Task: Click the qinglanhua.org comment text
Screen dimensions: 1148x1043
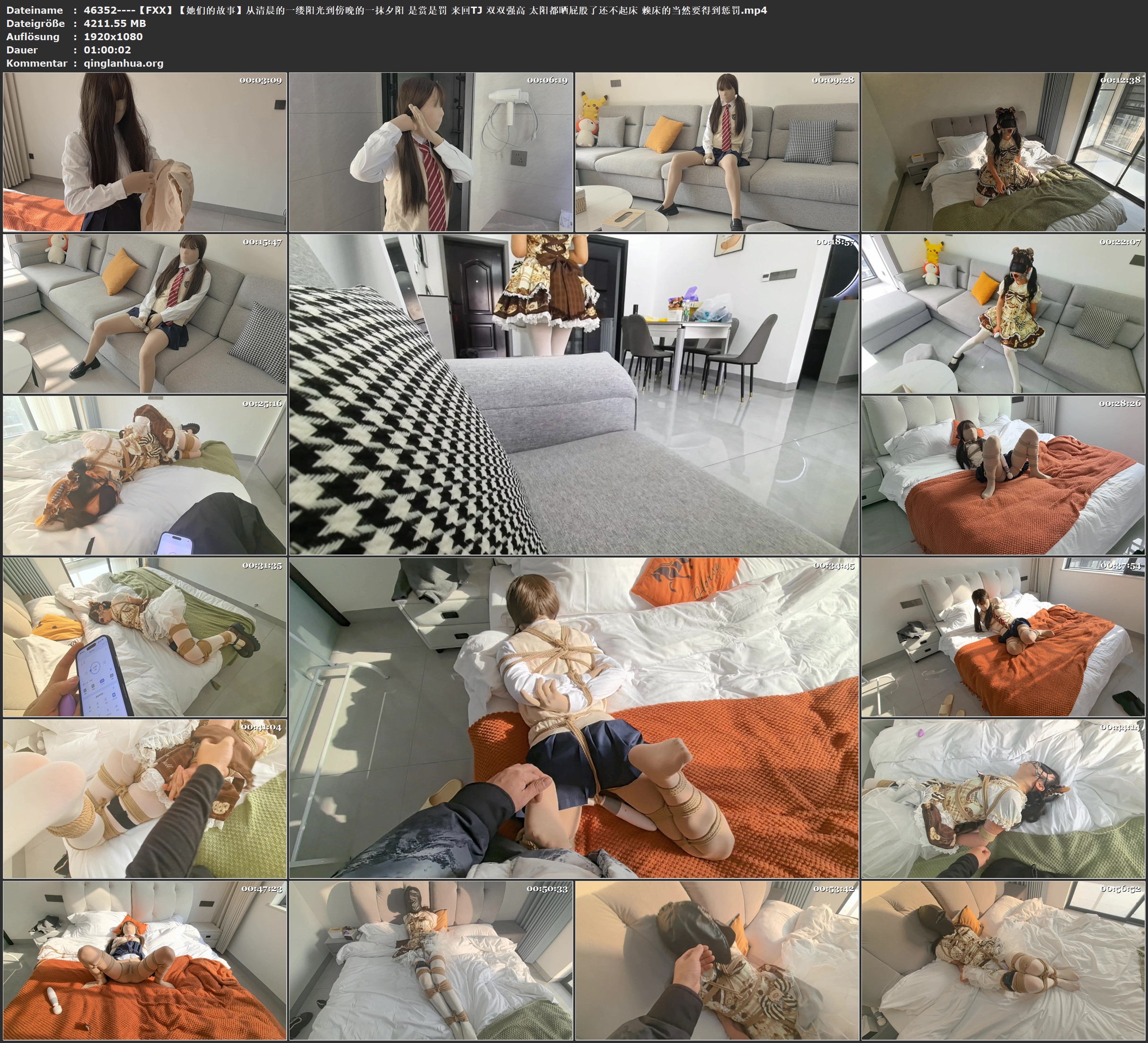Action: [123, 63]
